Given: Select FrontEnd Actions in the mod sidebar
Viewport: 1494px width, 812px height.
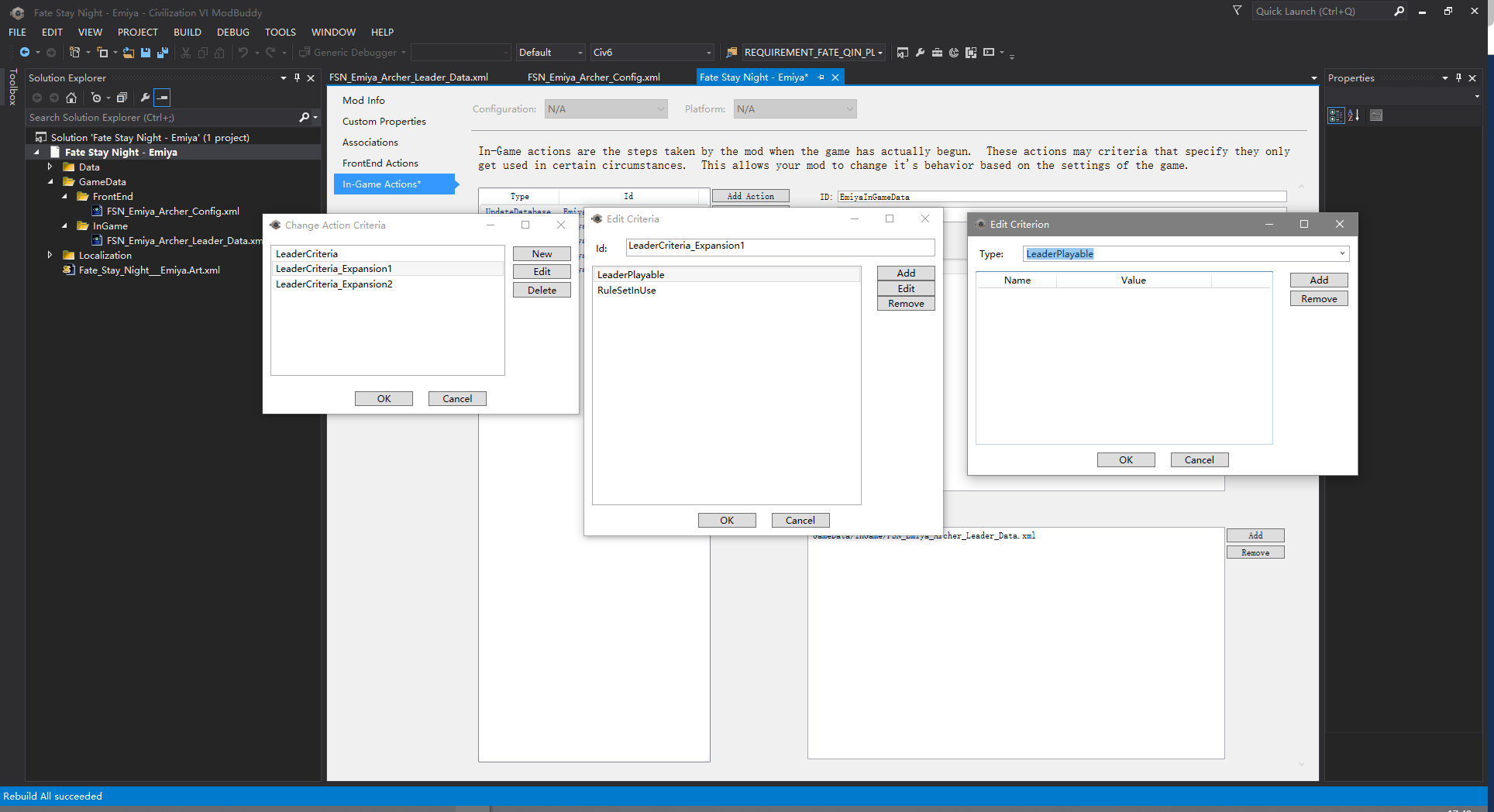Looking at the screenshot, I should (x=380, y=163).
